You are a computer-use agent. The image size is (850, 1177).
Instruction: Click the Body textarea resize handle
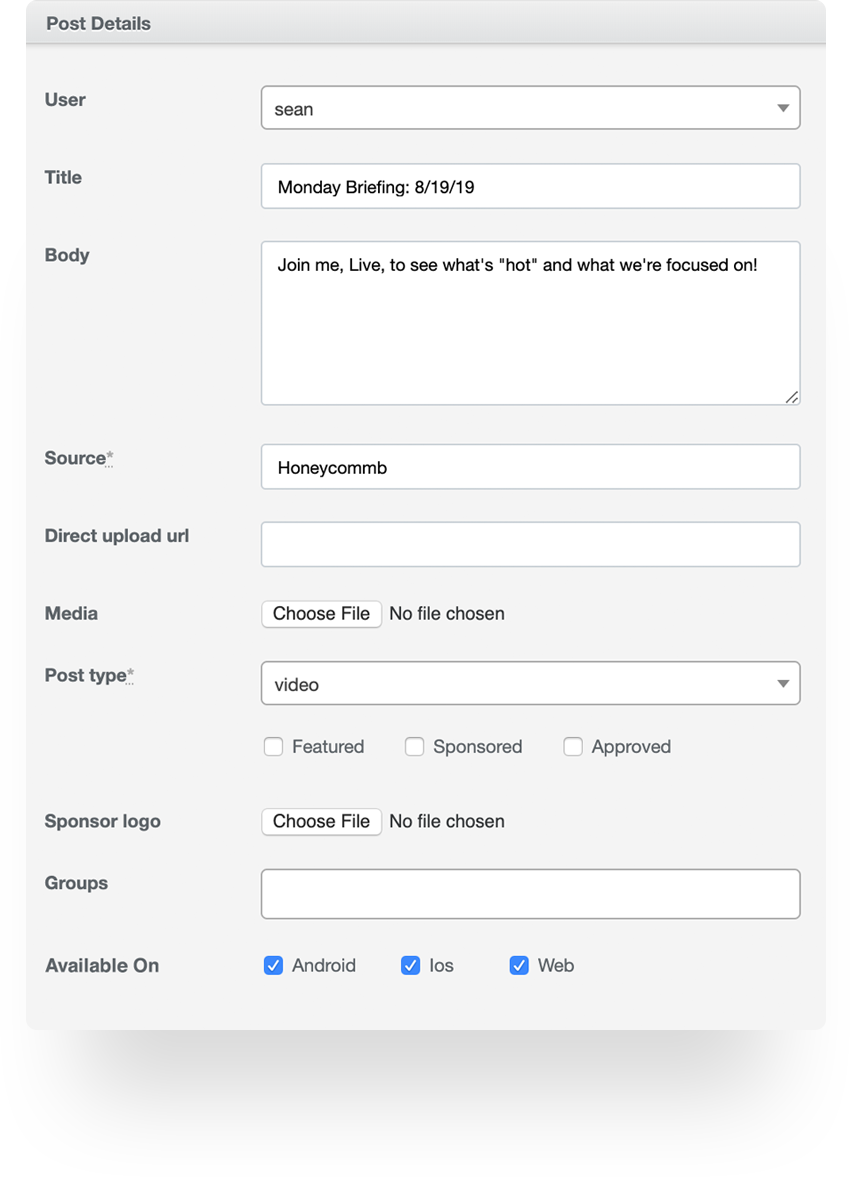[x=792, y=397]
